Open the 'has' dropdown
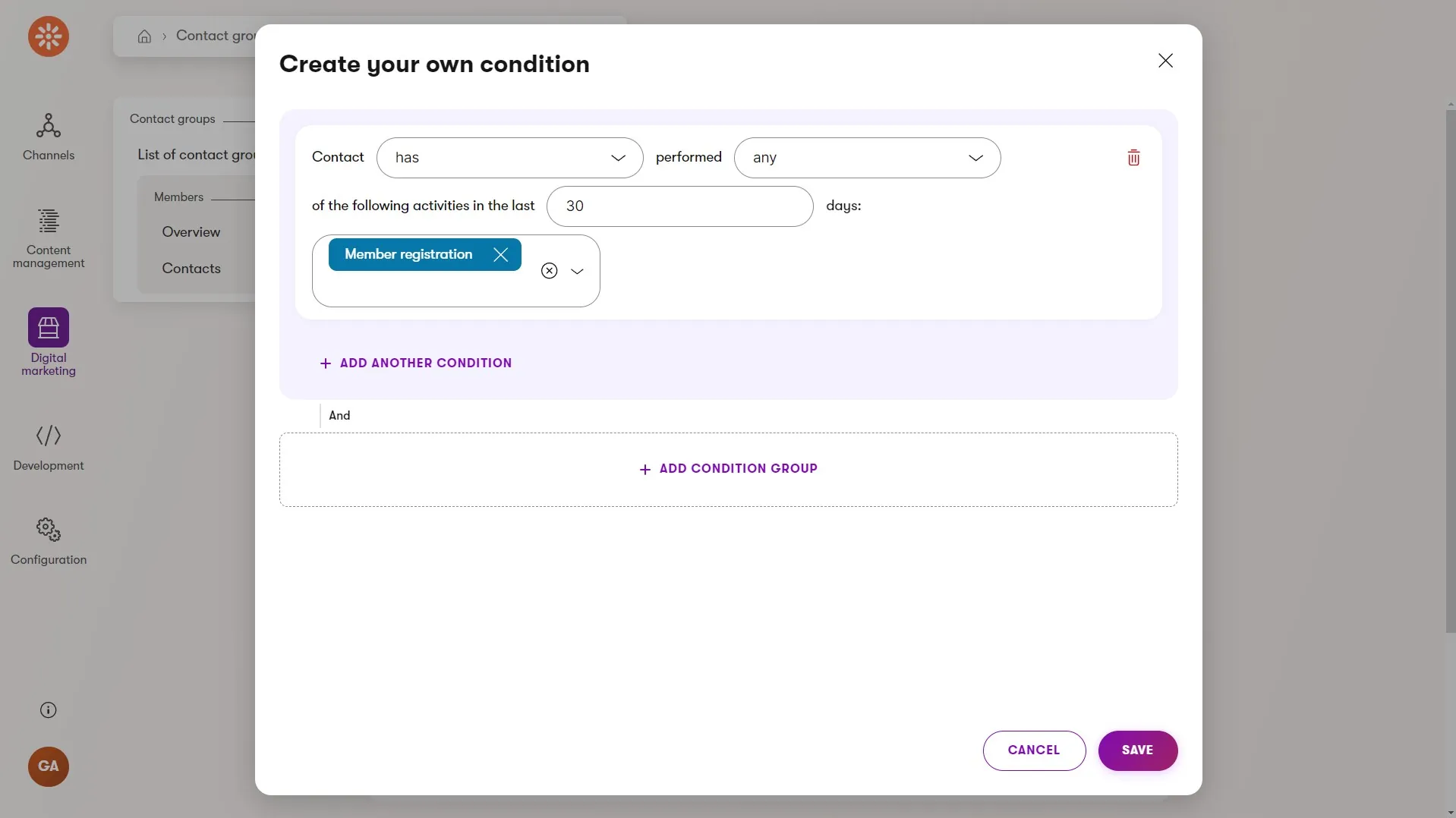Viewport: 1456px width, 818px height. coord(510,158)
